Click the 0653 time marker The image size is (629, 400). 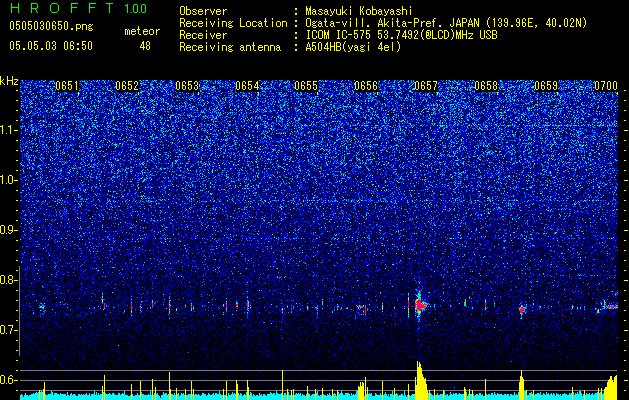click(187, 86)
